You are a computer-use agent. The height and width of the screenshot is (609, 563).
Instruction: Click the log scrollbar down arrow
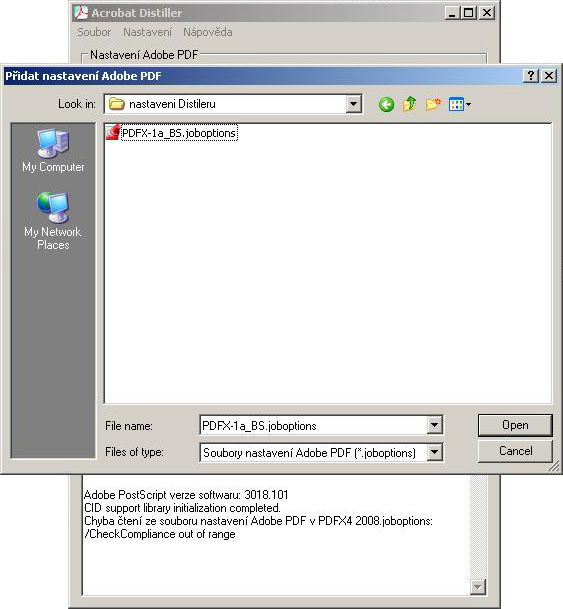[477, 586]
